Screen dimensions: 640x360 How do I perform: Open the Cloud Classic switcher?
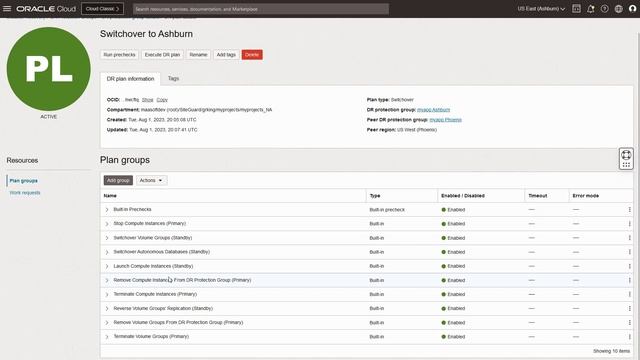102,9
